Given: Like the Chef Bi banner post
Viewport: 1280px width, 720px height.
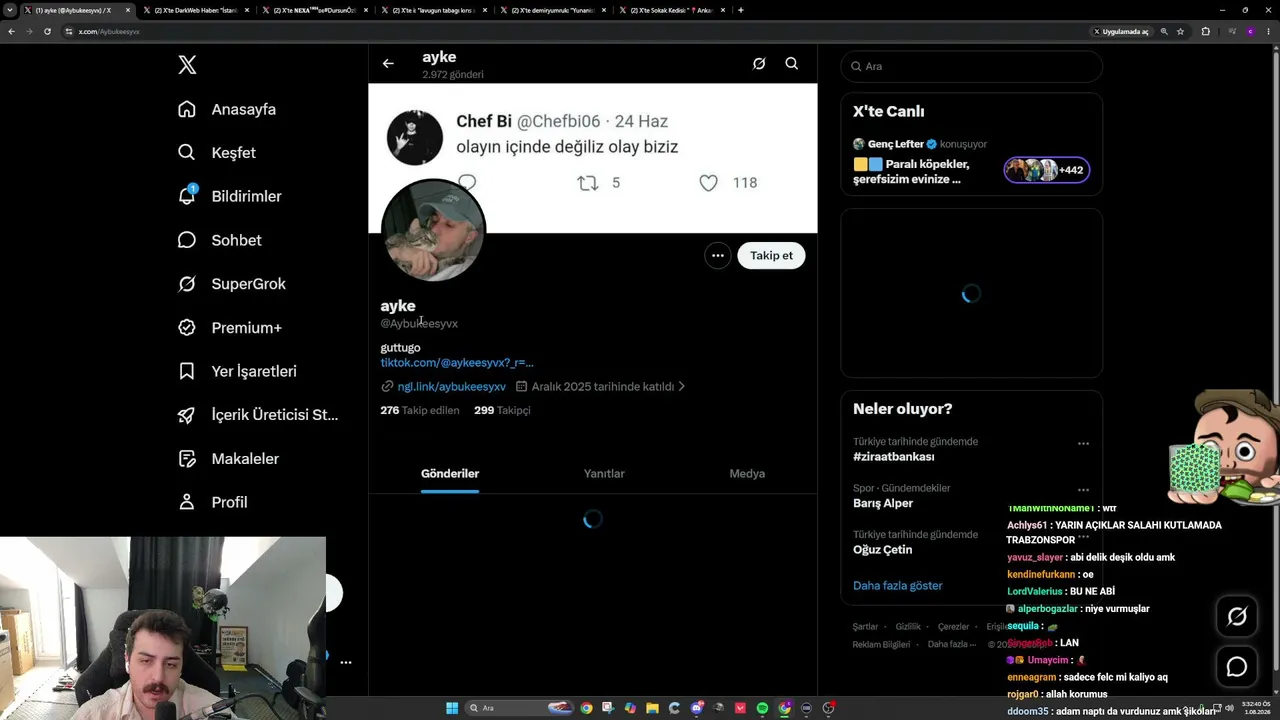Looking at the screenshot, I should pyautogui.click(x=708, y=183).
